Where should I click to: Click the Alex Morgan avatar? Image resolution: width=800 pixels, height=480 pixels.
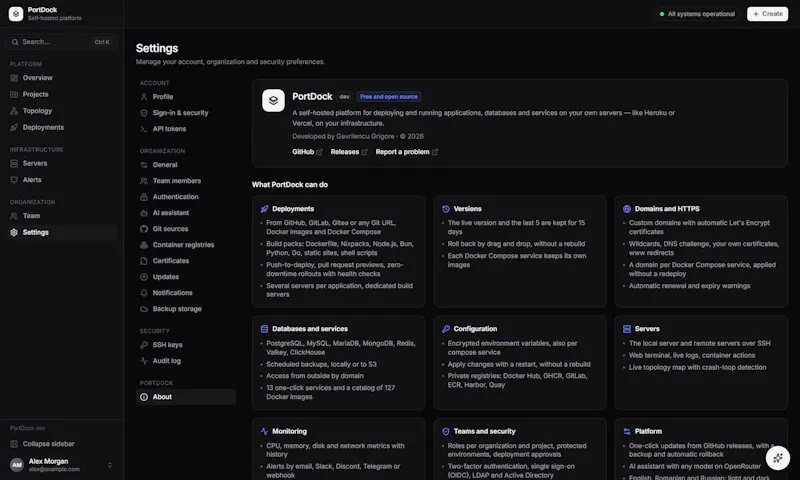[17, 465]
